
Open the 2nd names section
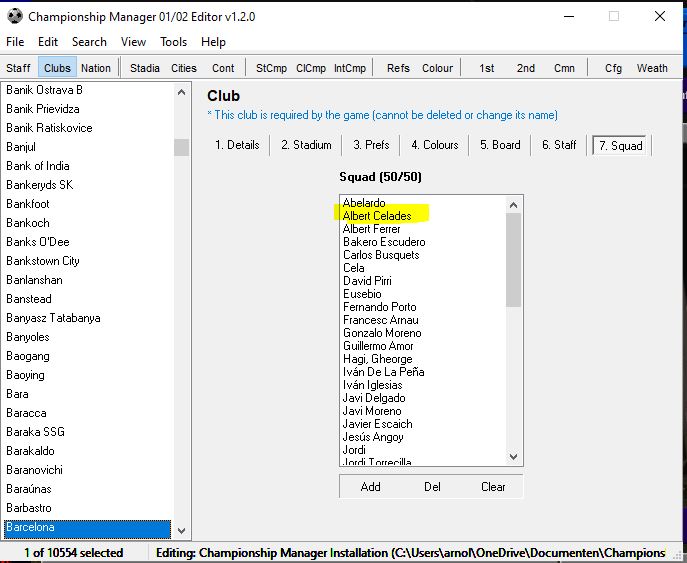point(525,68)
